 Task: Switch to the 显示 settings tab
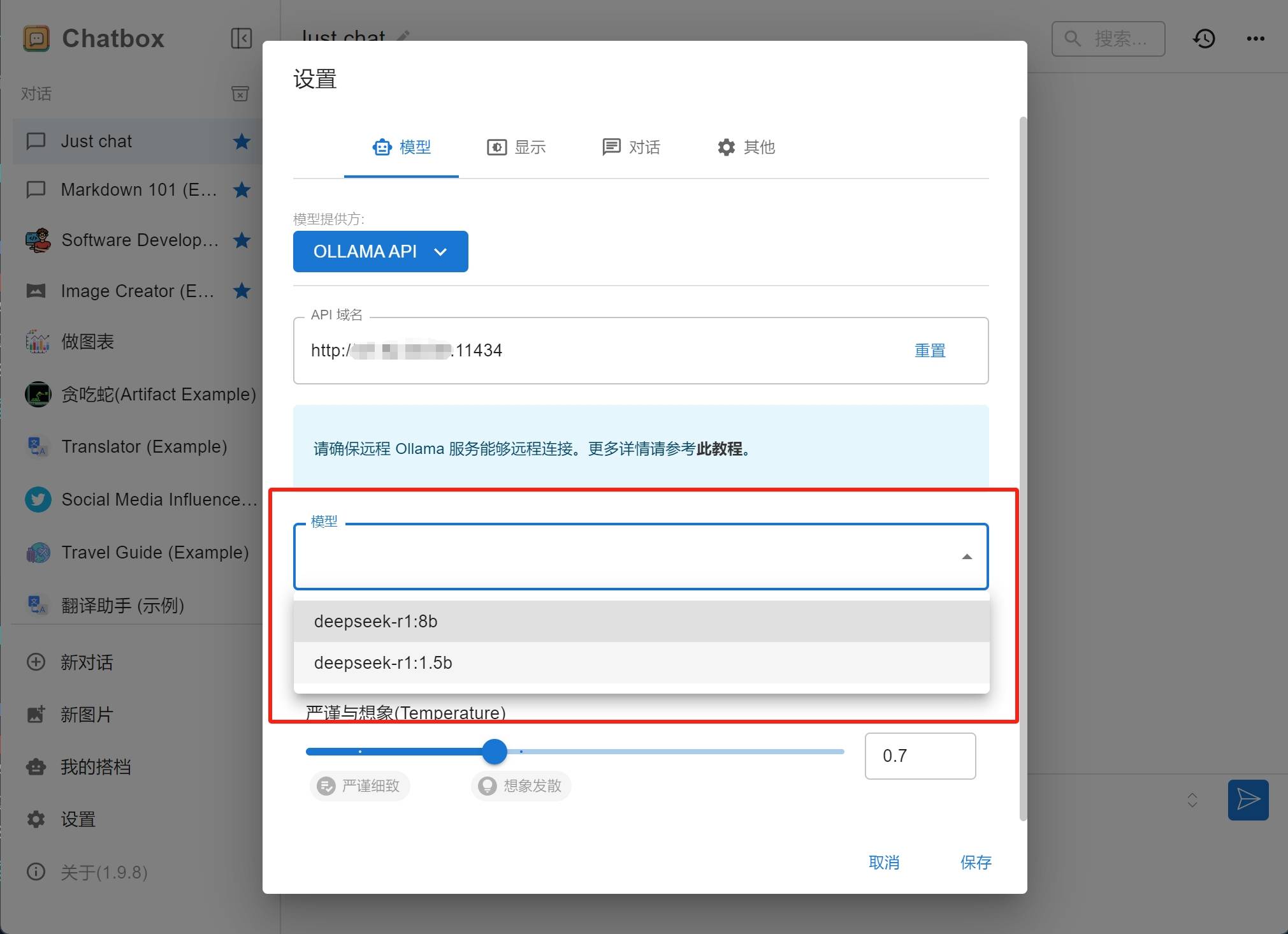click(x=516, y=147)
